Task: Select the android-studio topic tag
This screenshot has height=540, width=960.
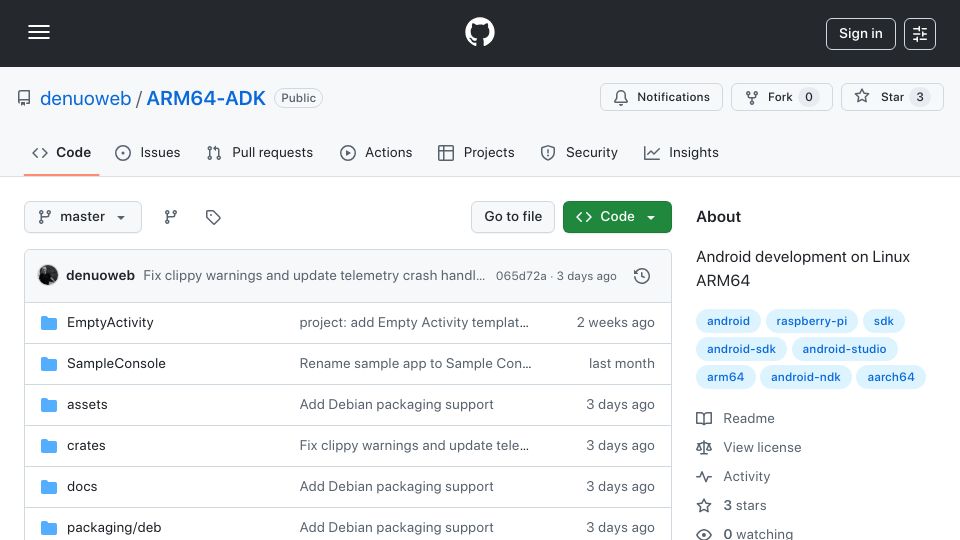Action: pyautogui.click(x=844, y=350)
